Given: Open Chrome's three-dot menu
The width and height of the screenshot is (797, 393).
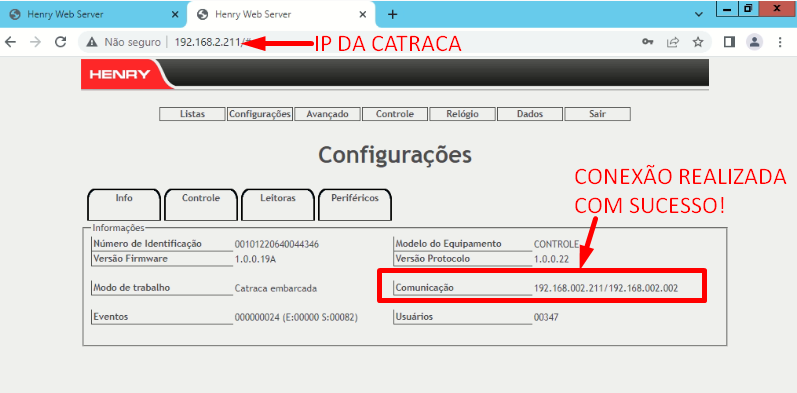Looking at the screenshot, I should tap(780, 42).
